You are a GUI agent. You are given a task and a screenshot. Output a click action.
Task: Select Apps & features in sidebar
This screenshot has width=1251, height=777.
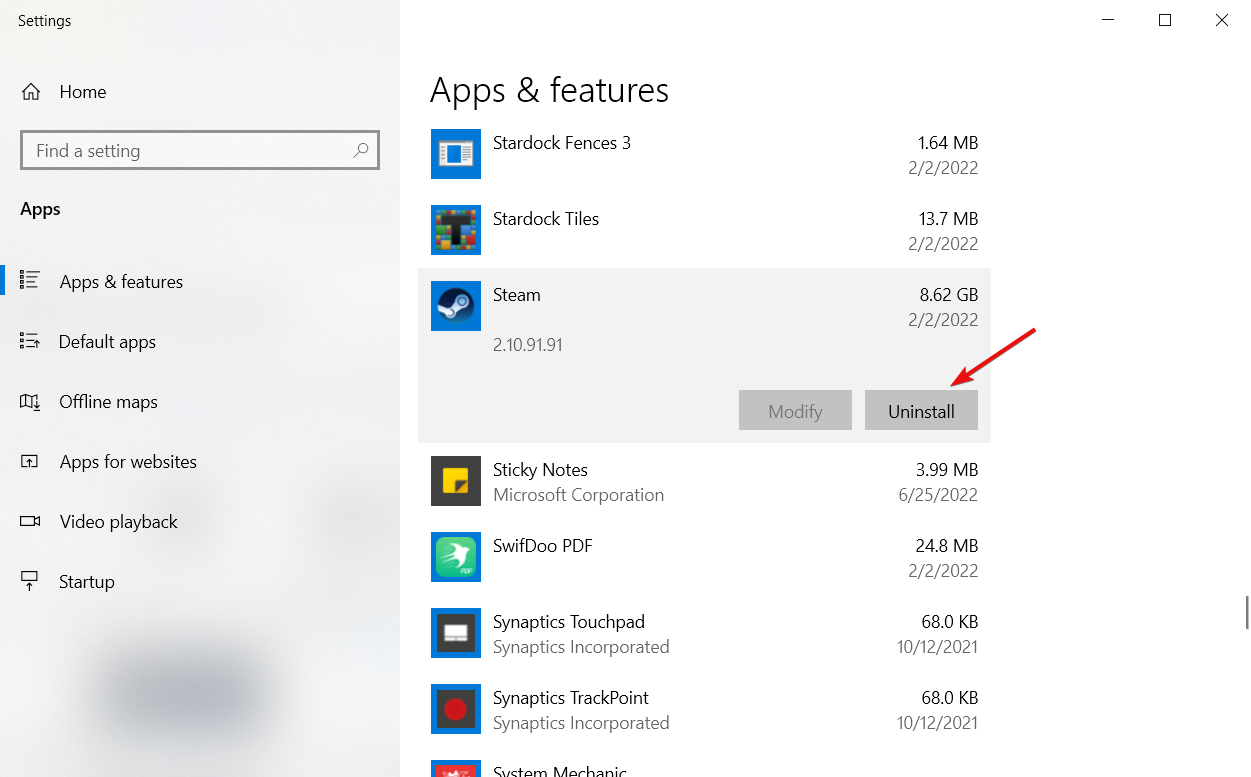click(x=200, y=282)
